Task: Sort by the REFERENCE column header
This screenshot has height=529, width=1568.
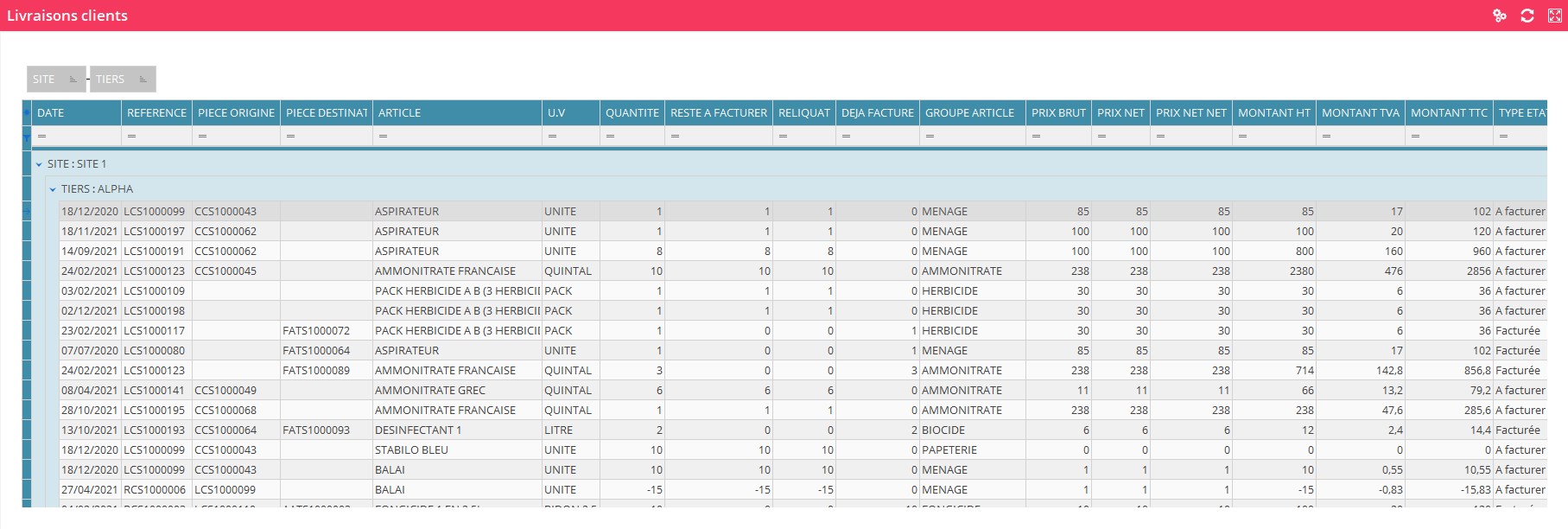Action: point(156,113)
